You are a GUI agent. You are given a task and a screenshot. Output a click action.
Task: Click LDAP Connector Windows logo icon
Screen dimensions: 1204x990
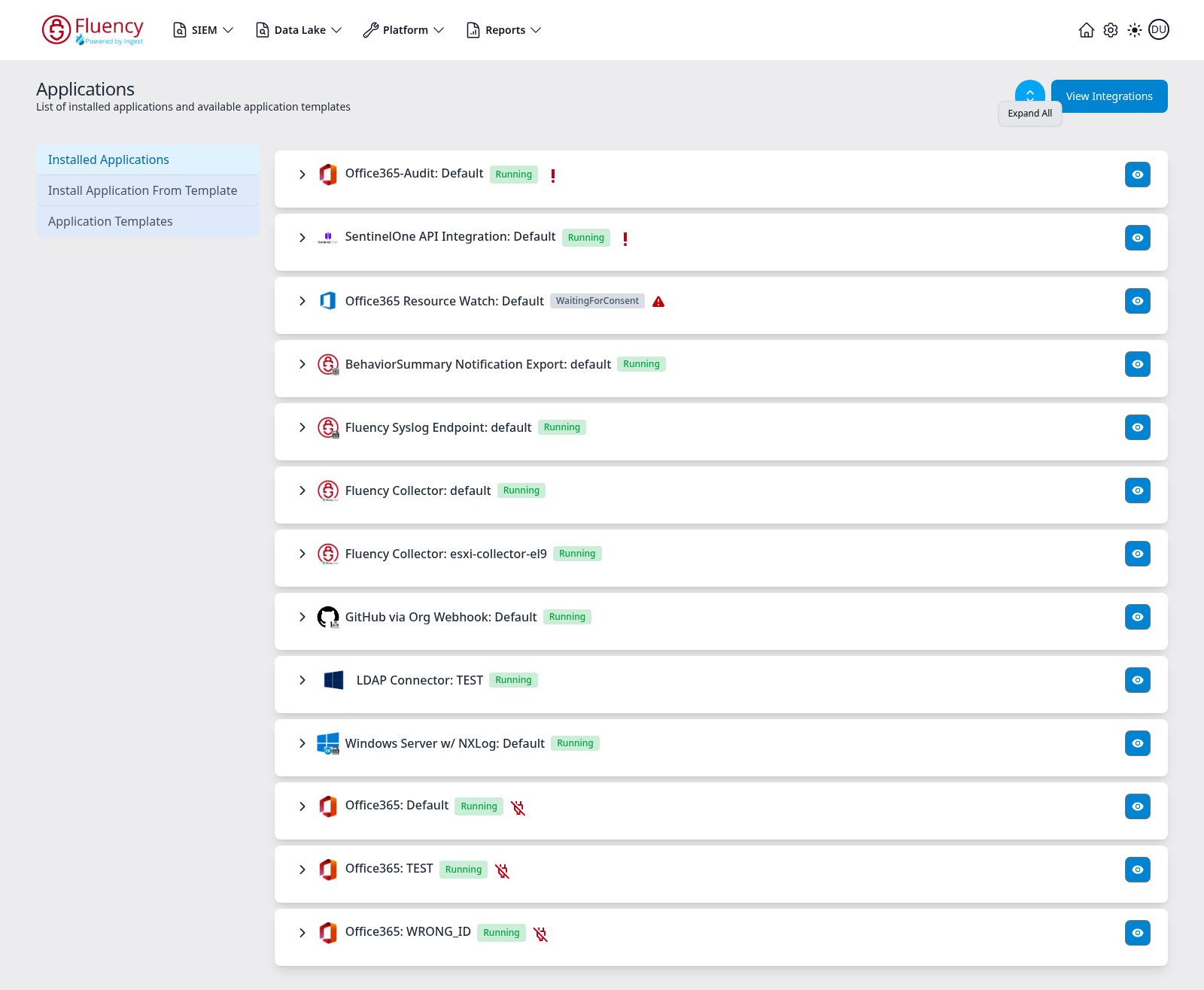333,680
